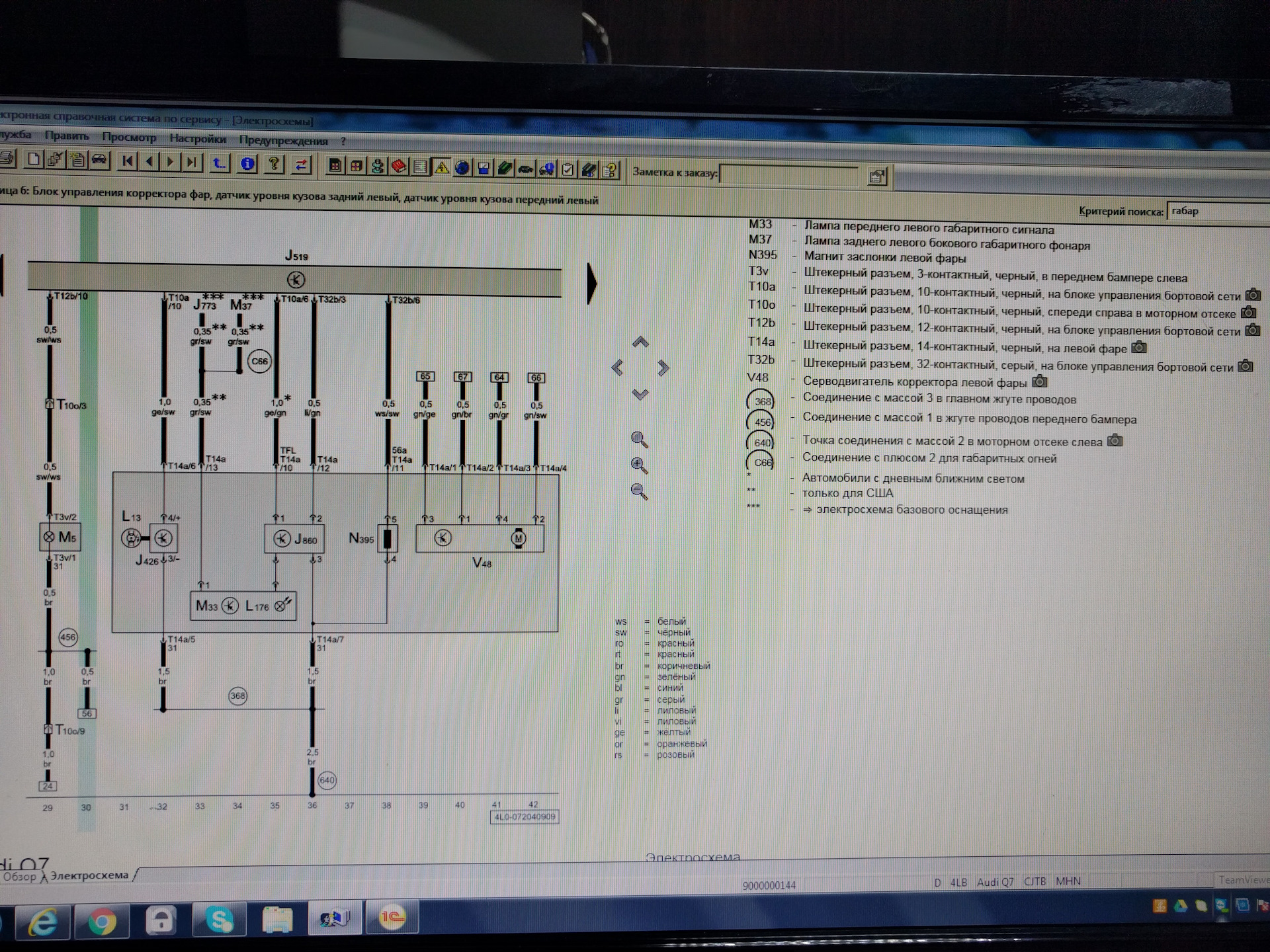Switch to the Обзор tab

point(20,877)
